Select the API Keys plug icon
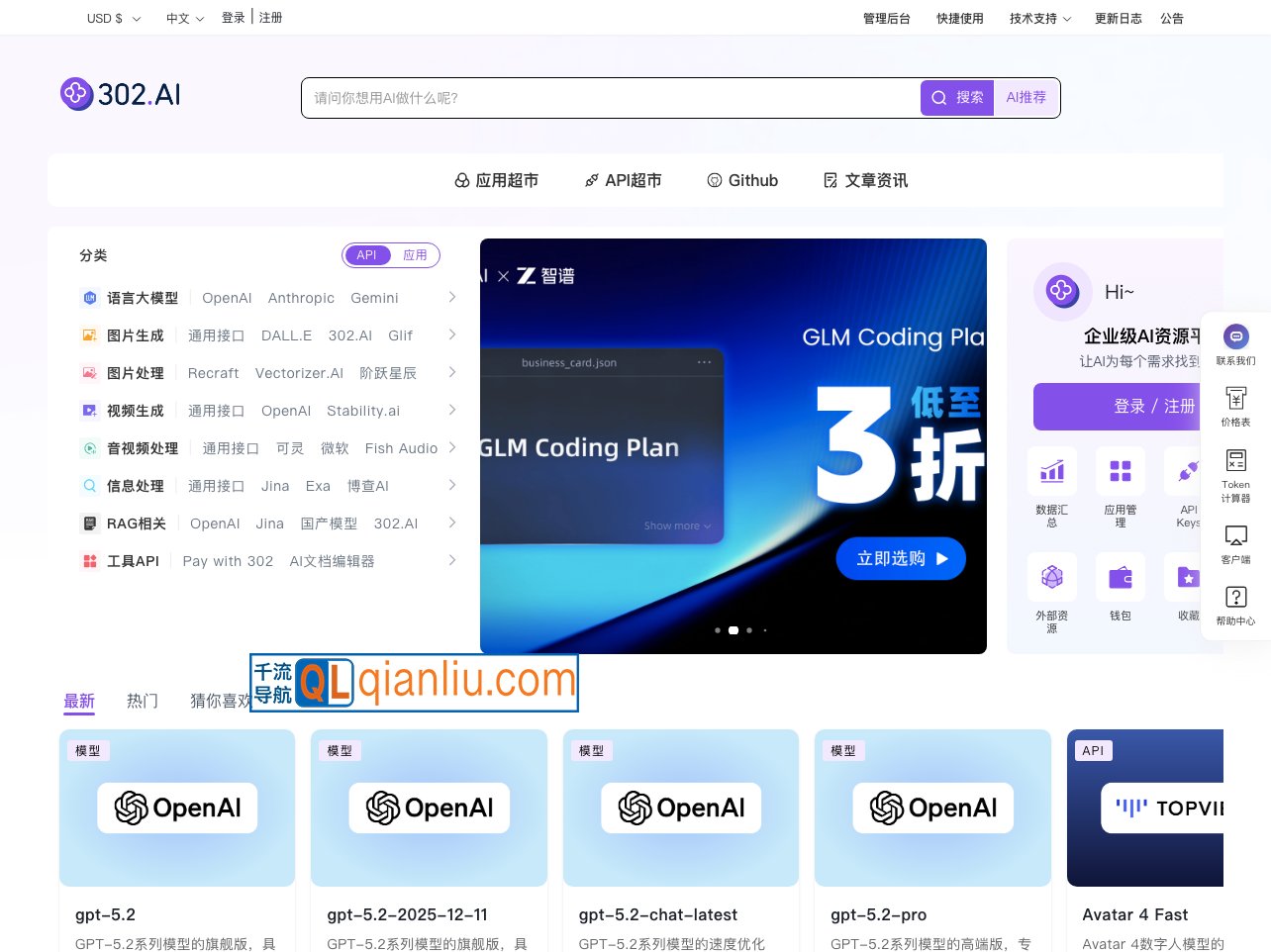 click(x=1186, y=471)
